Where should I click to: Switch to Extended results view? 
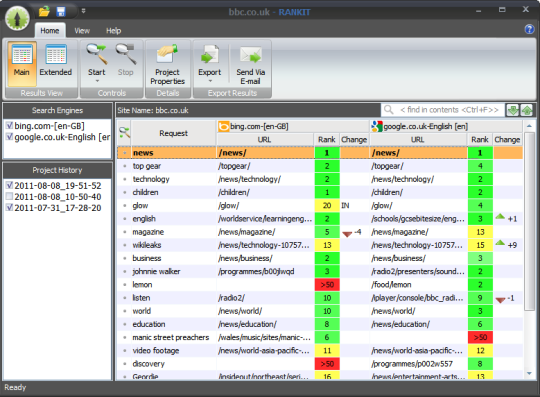coord(56,63)
